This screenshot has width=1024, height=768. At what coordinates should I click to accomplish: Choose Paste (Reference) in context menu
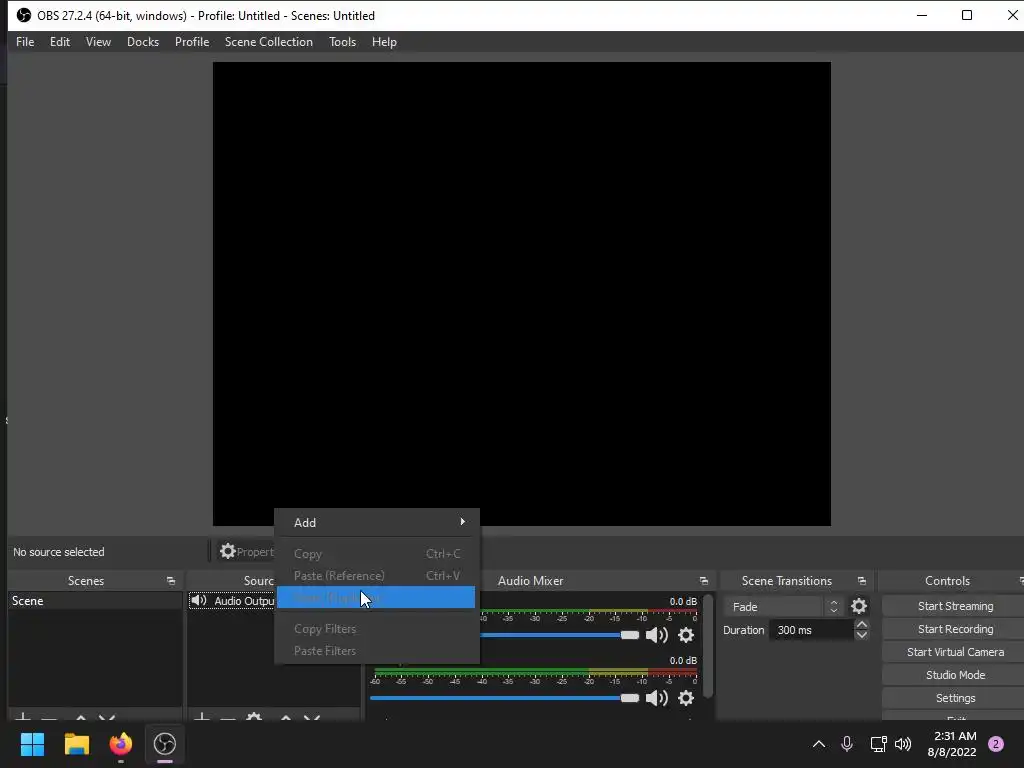377,575
